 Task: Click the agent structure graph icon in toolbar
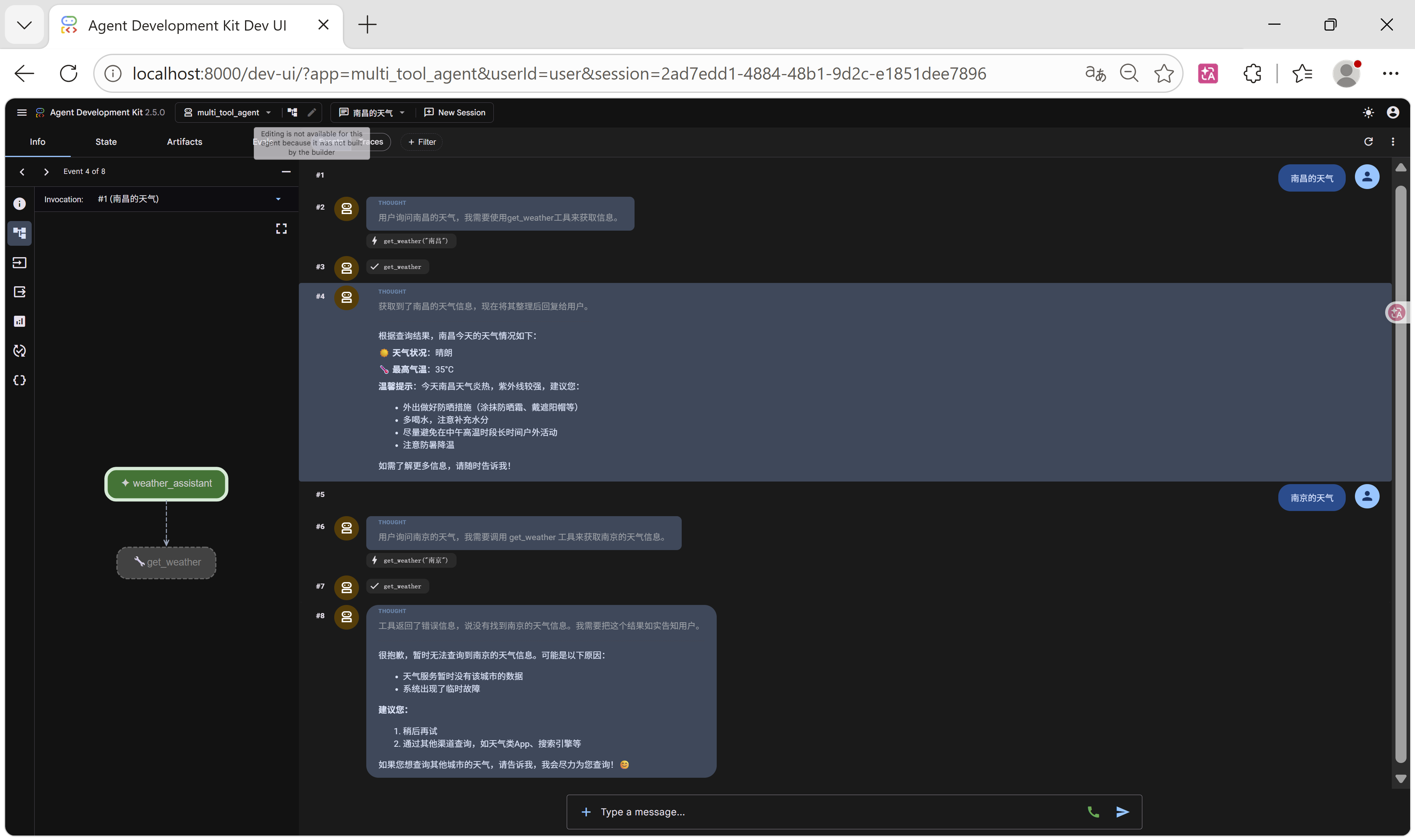click(293, 112)
